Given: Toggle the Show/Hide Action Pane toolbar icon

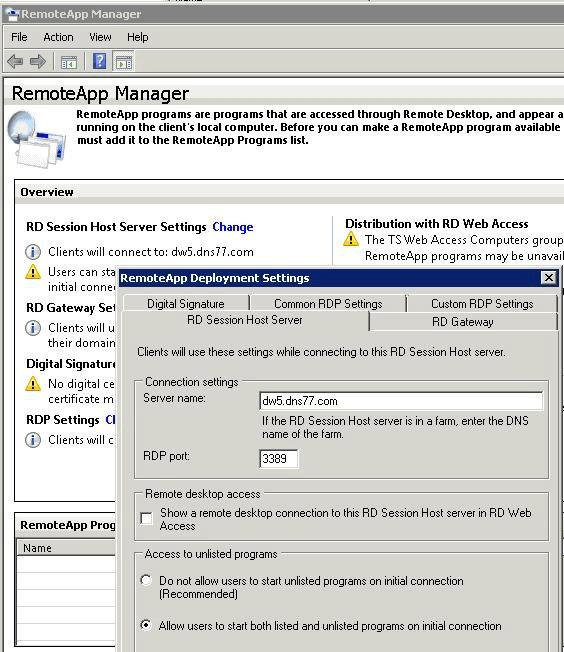Looking at the screenshot, I should point(124,62).
